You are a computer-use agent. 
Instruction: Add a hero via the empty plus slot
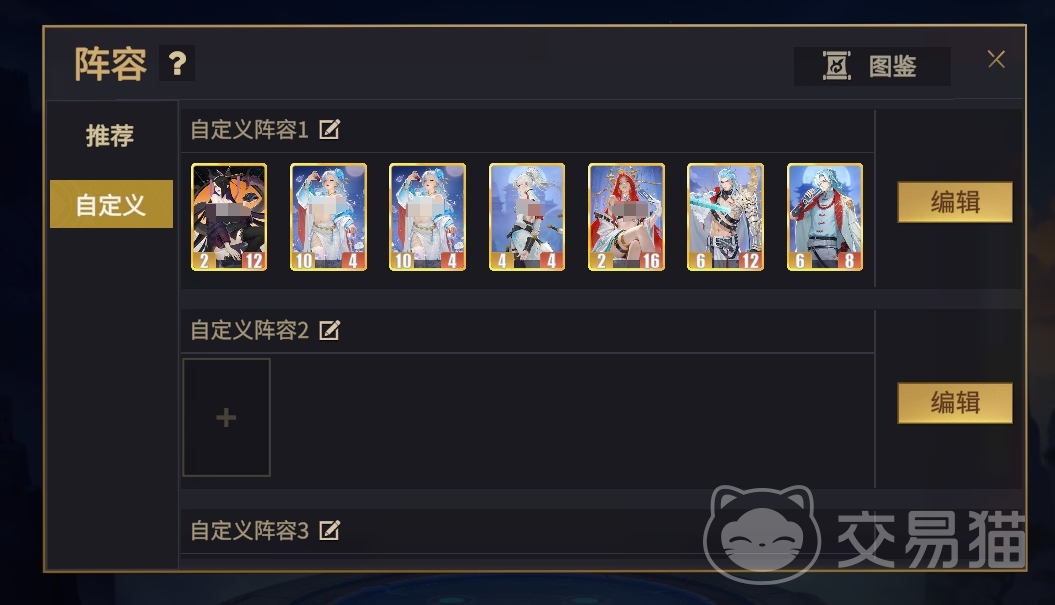click(227, 417)
